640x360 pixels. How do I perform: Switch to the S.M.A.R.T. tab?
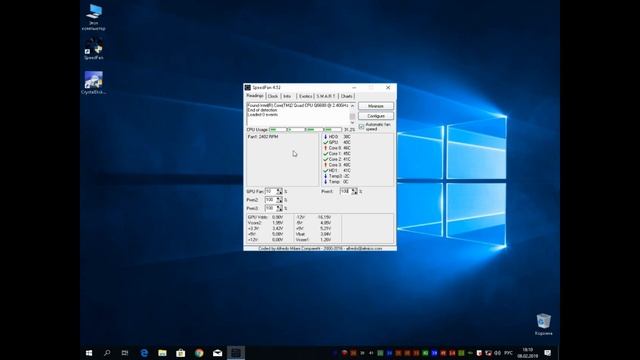[x=326, y=96]
